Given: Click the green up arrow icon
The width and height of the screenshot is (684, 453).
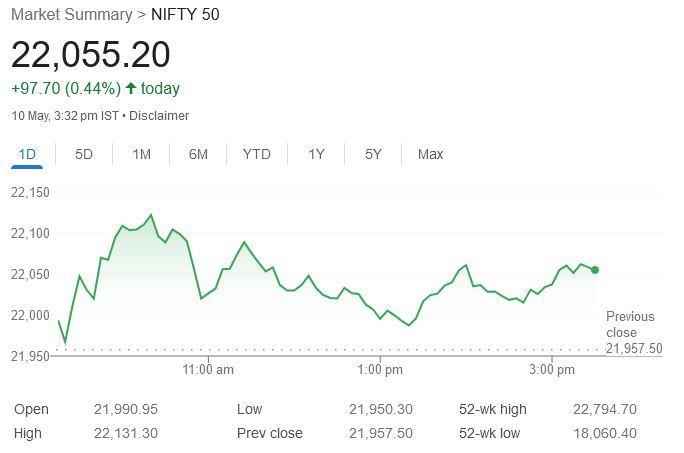Looking at the screenshot, I should [131, 88].
